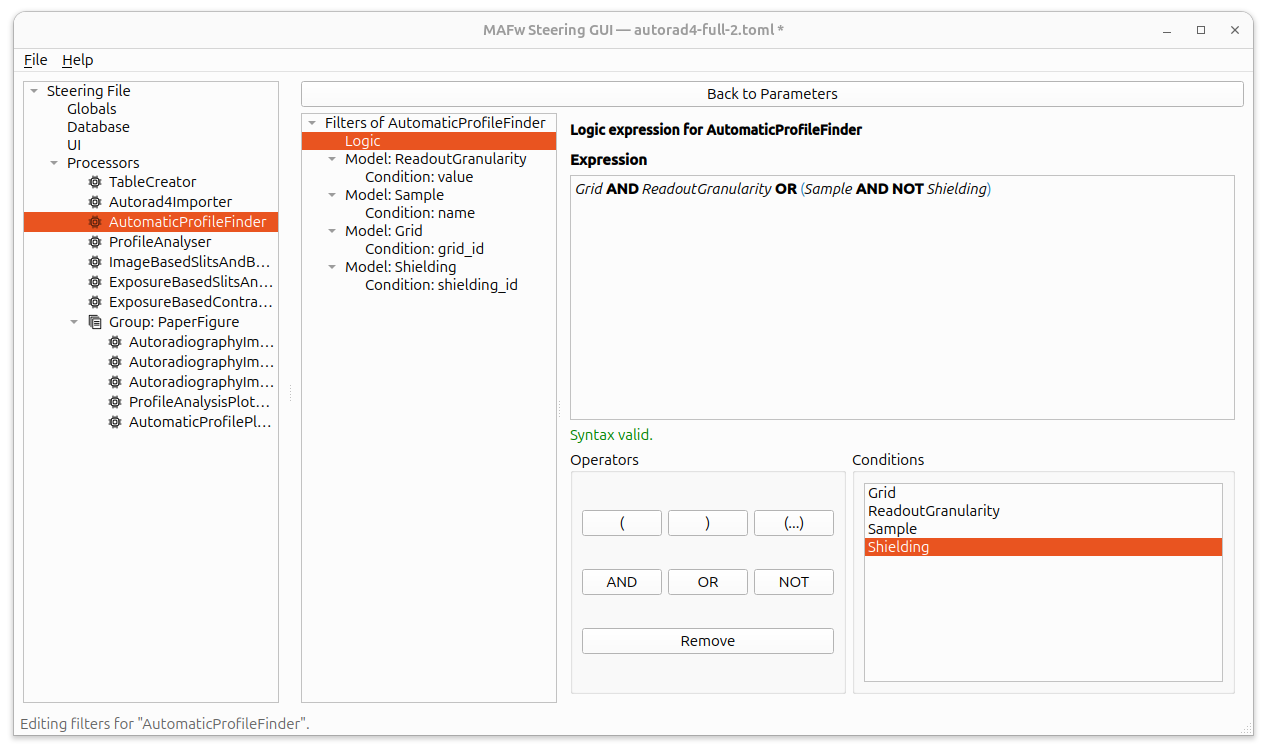
Task: Select Condition: grid_id in the filters tree
Action: click(x=424, y=249)
